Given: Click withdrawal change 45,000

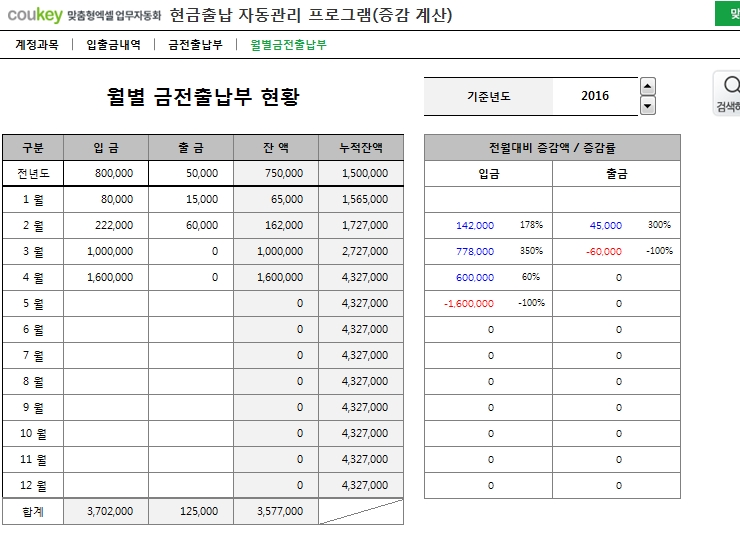Looking at the screenshot, I should [x=606, y=226].
